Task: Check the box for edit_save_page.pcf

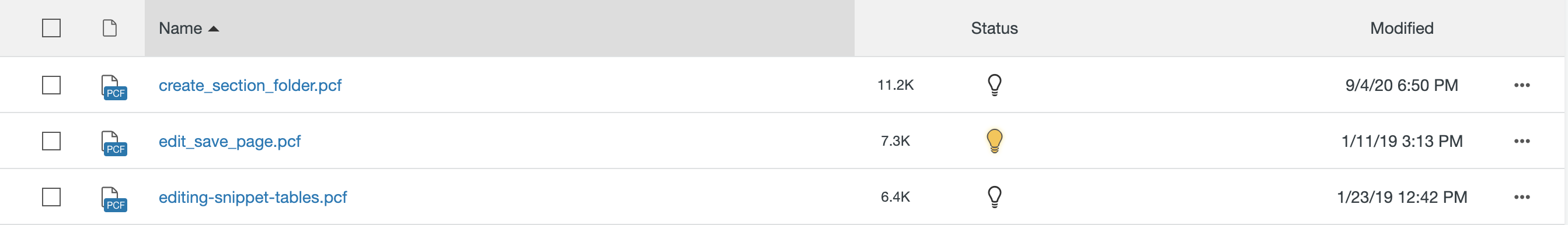Action: [x=51, y=141]
